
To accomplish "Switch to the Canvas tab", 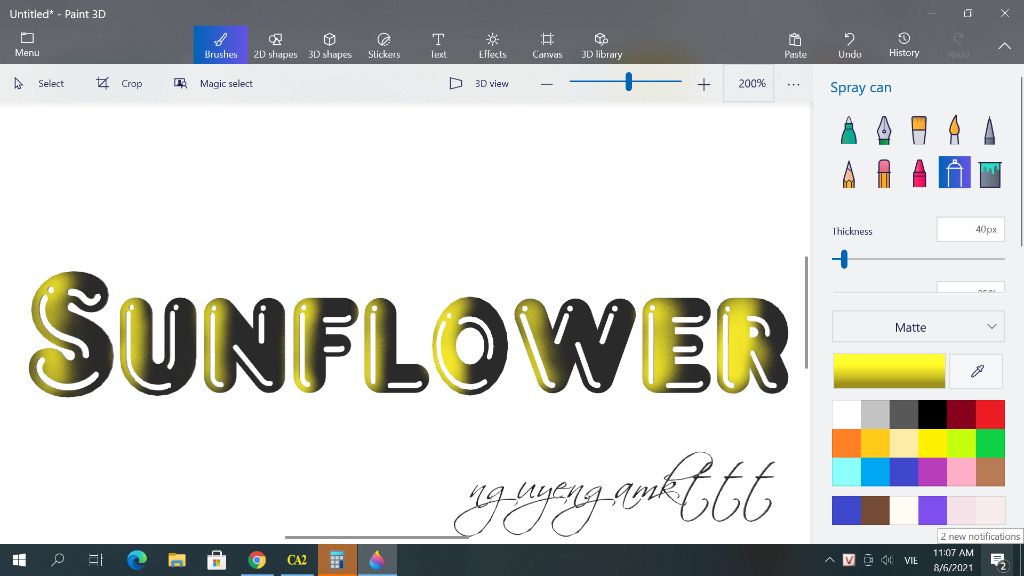I will pyautogui.click(x=547, y=45).
